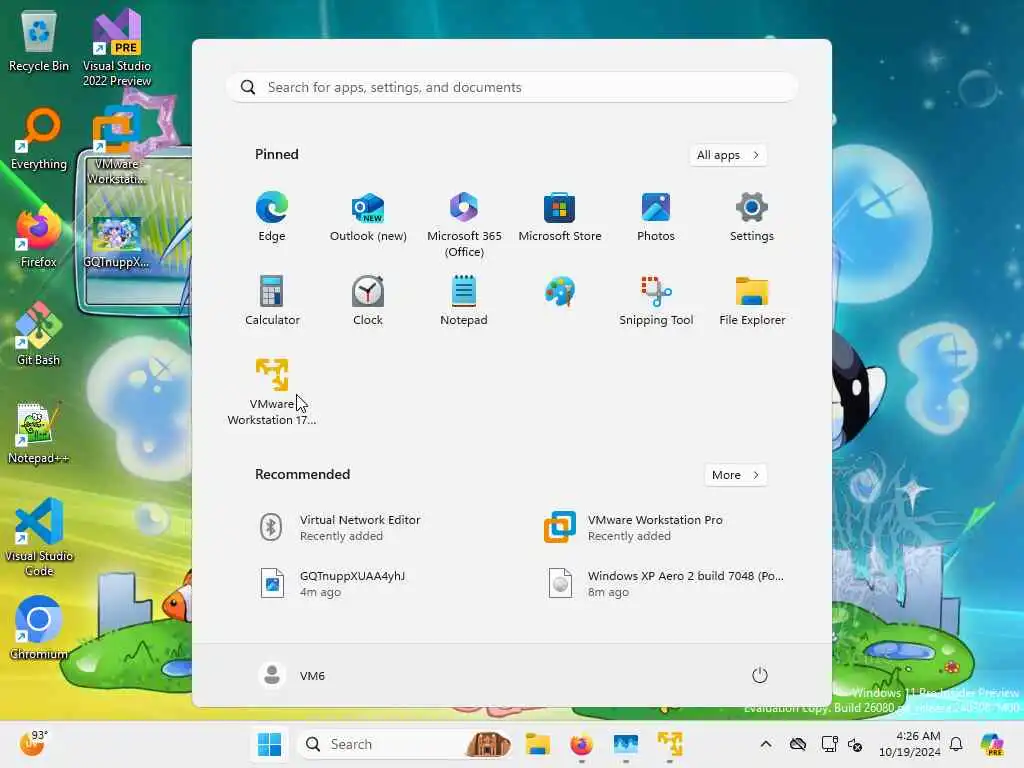Open File Explorer in pinned apps

752,300
